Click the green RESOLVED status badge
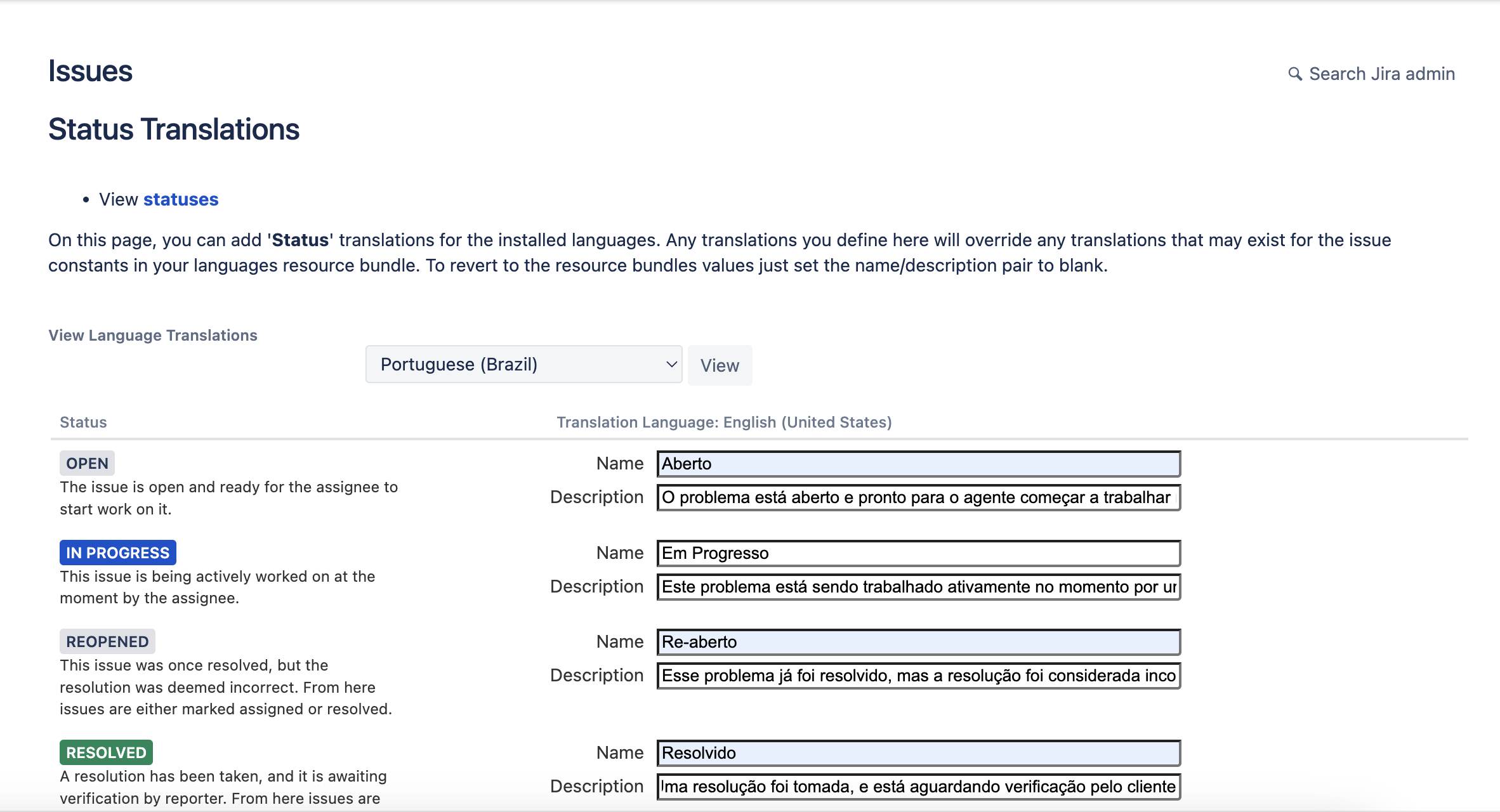The image size is (1500, 812). coord(106,752)
